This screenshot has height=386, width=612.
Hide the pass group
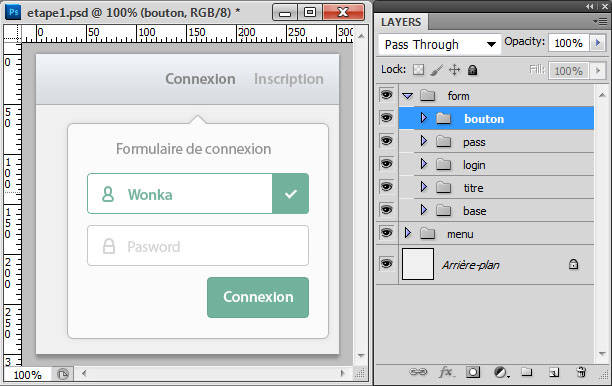[386, 141]
